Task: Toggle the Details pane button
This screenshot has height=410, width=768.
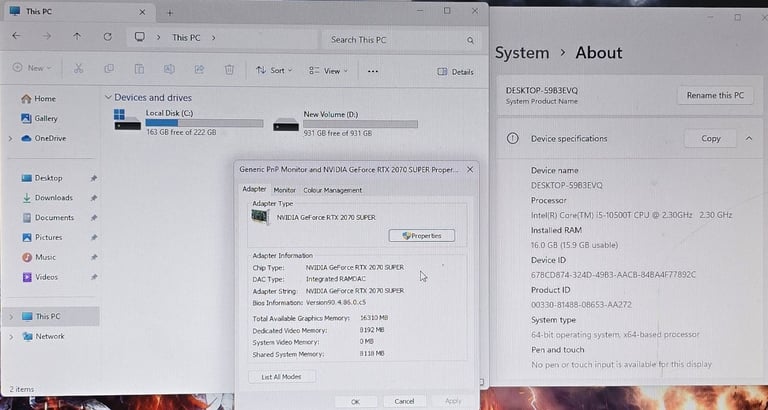Action: tap(455, 72)
